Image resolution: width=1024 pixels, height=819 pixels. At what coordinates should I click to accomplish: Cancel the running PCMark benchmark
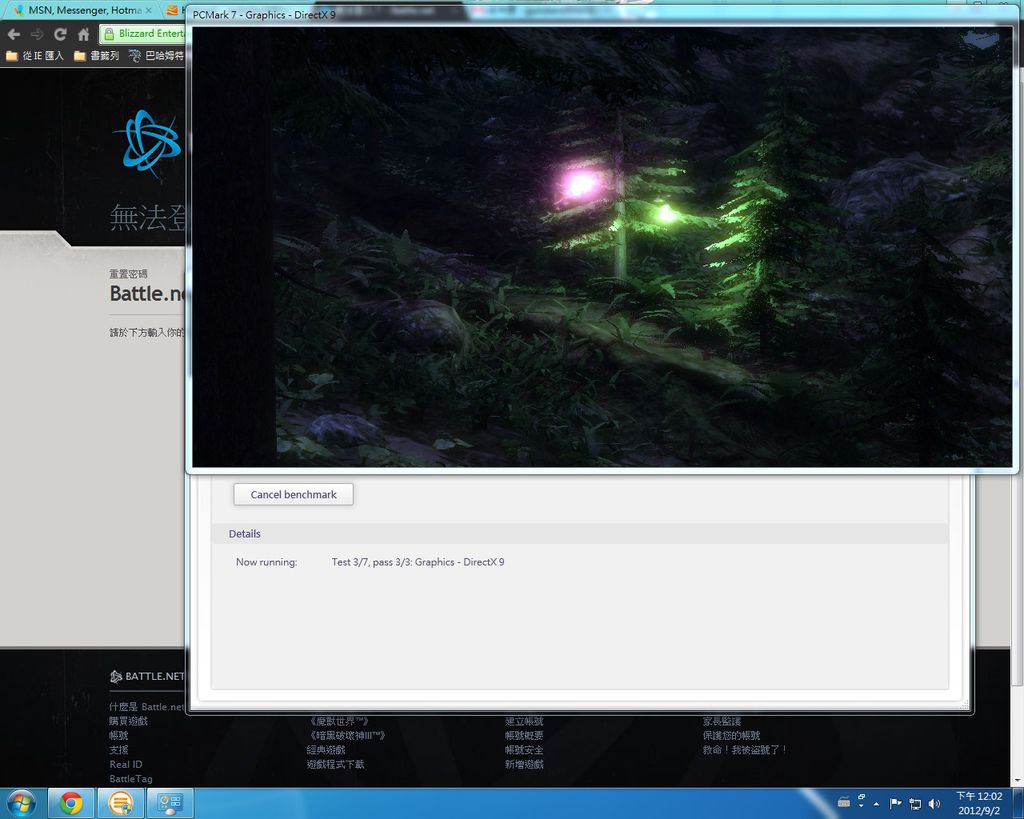point(293,494)
